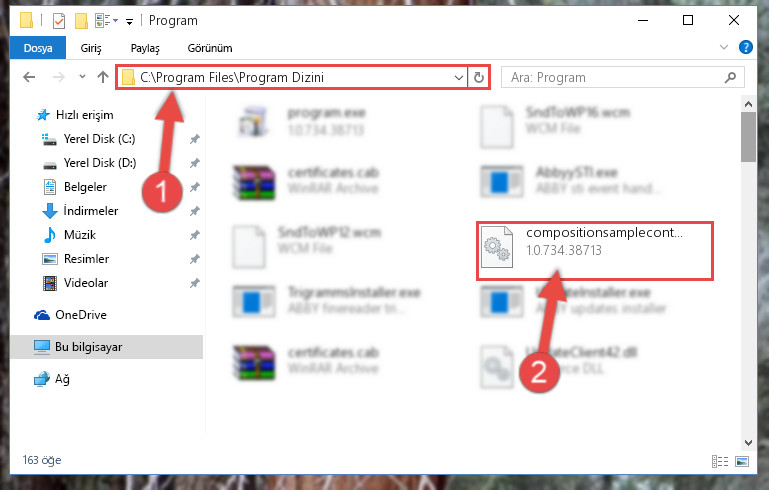Go back with the left arrow button
The height and width of the screenshot is (490, 769).
pos(29,77)
